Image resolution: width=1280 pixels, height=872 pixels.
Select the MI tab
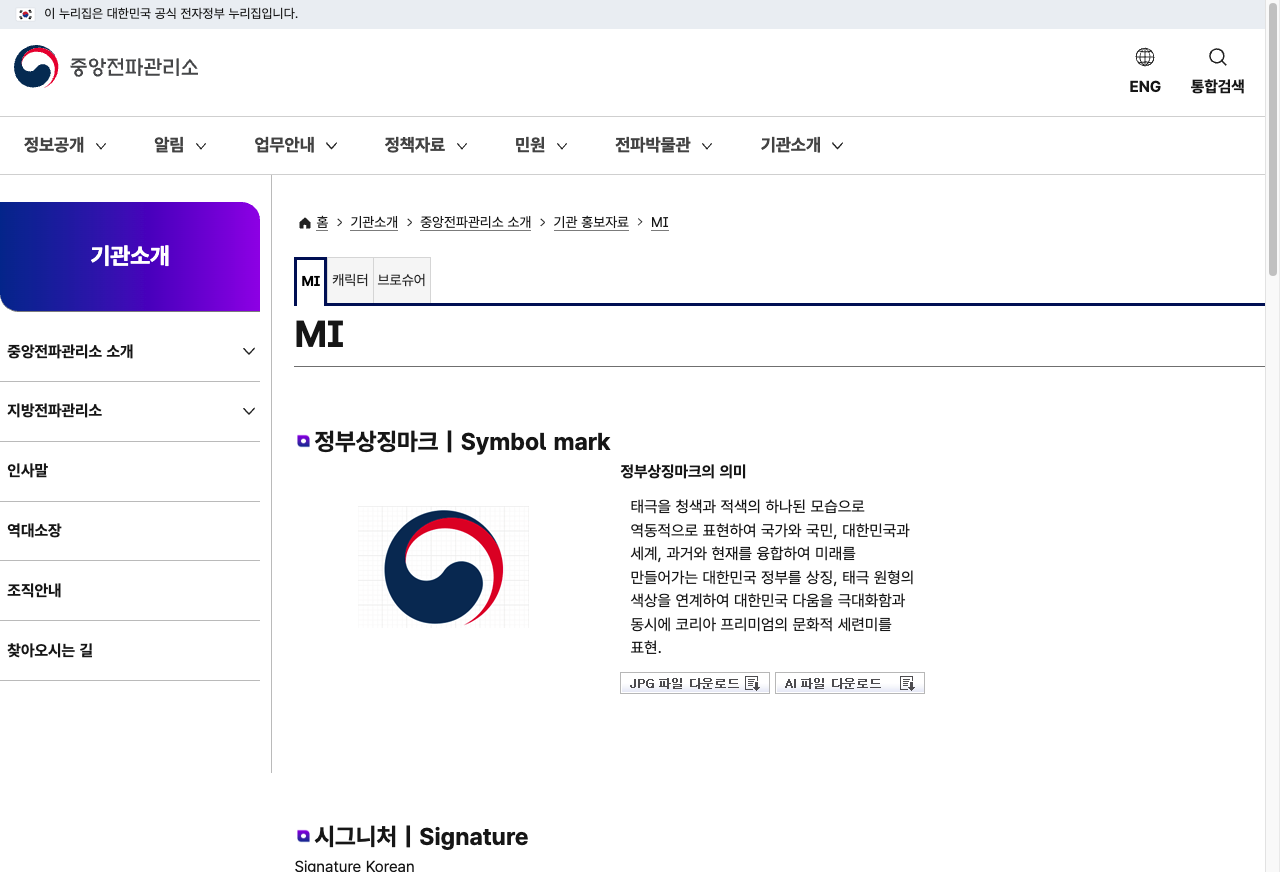[x=311, y=281]
